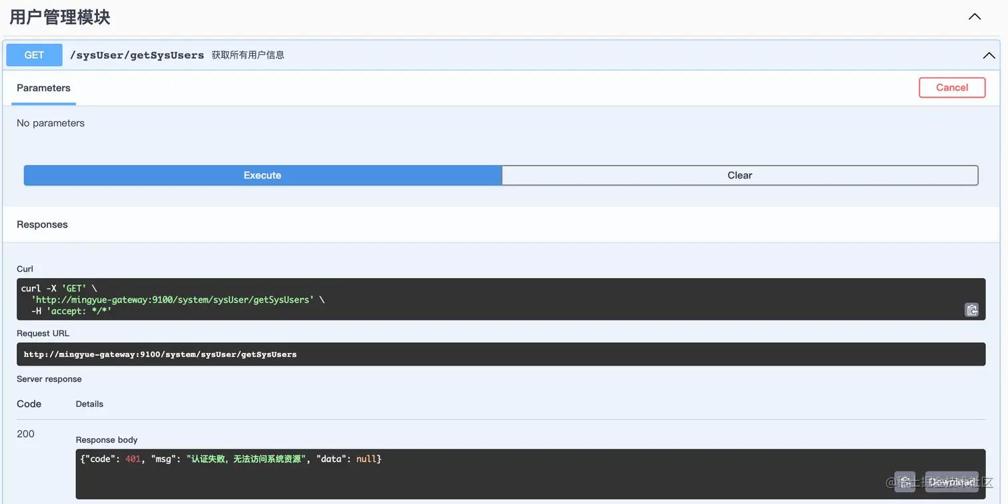Clear the response results
Screen dimensions: 1008x504
pos(740,175)
